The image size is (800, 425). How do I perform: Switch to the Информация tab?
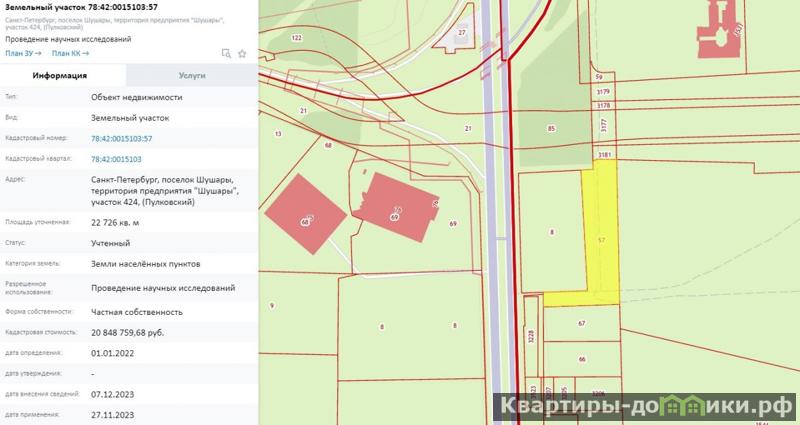point(59,75)
